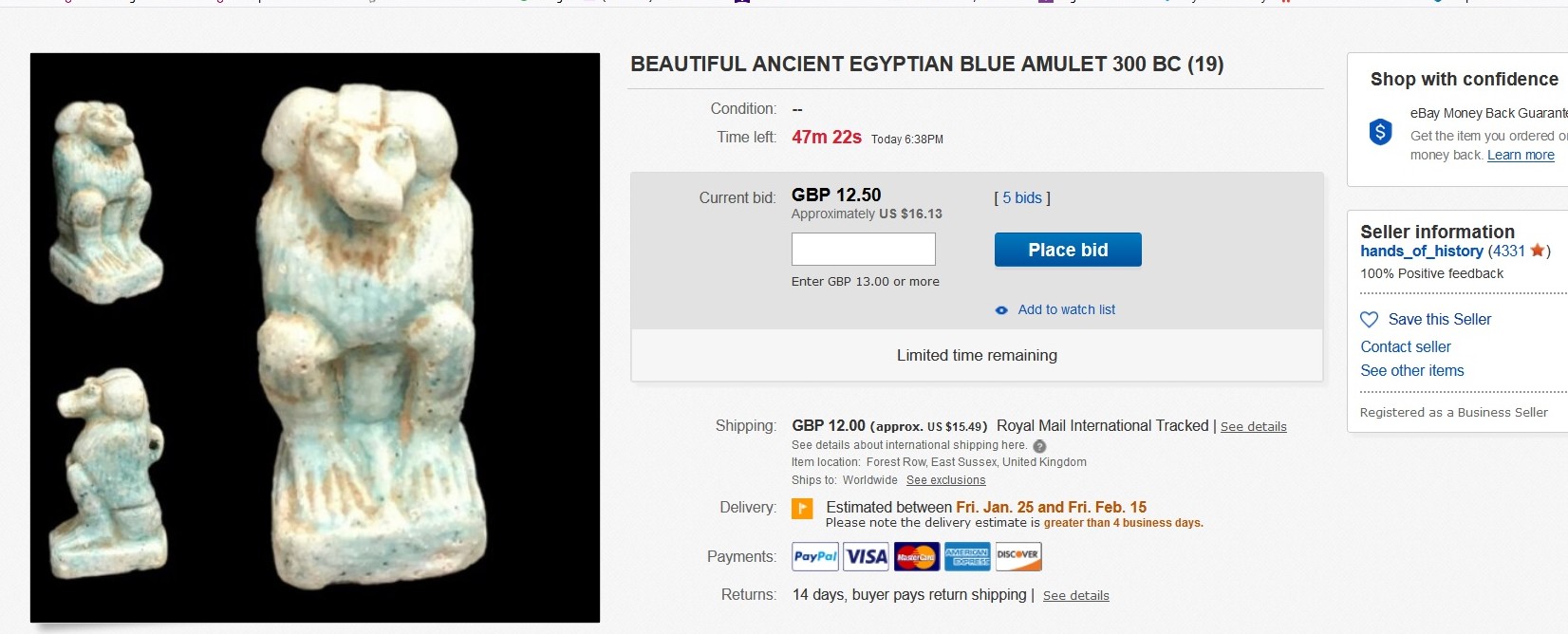Click the American Express payment icon
The image size is (1568, 634).
click(967, 557)
